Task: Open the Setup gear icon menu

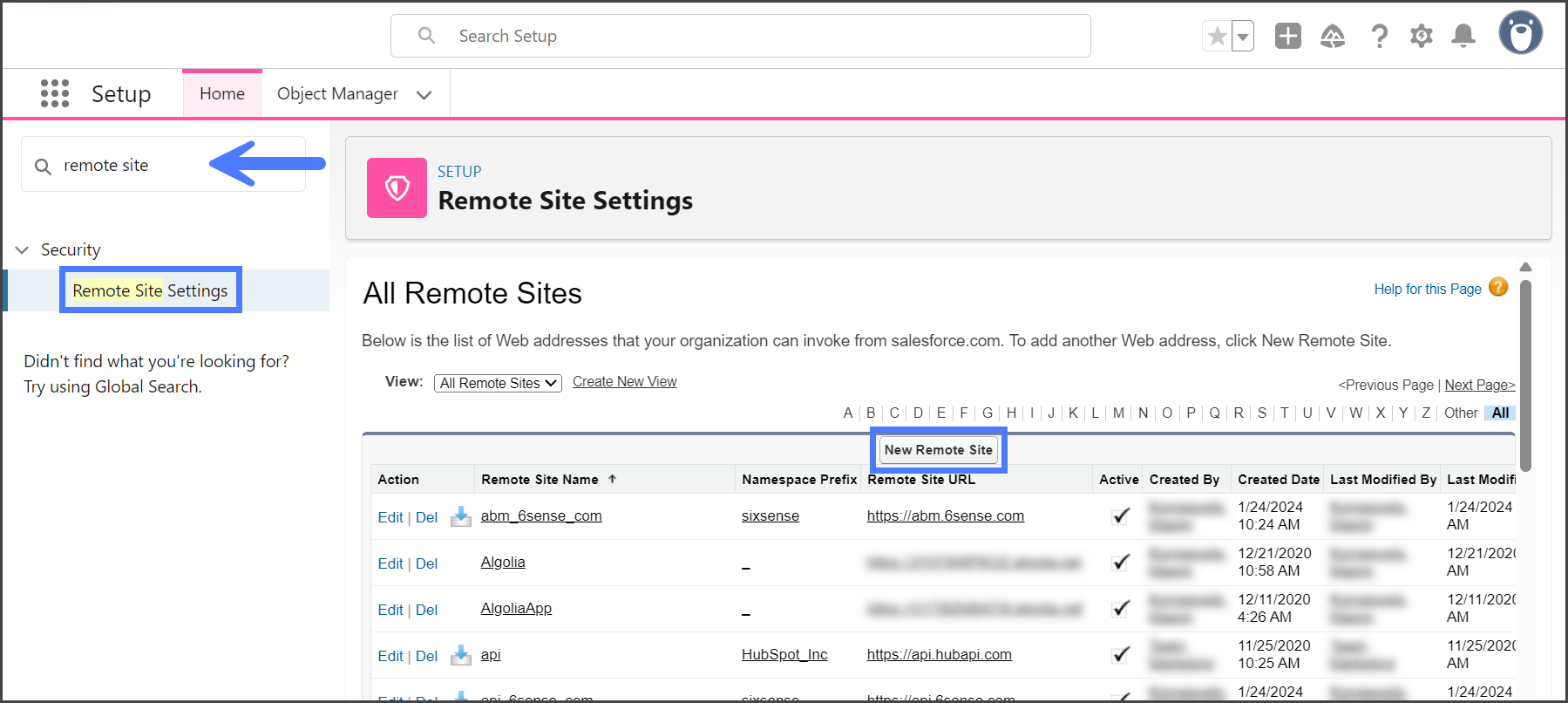Action: (1422, 36)
